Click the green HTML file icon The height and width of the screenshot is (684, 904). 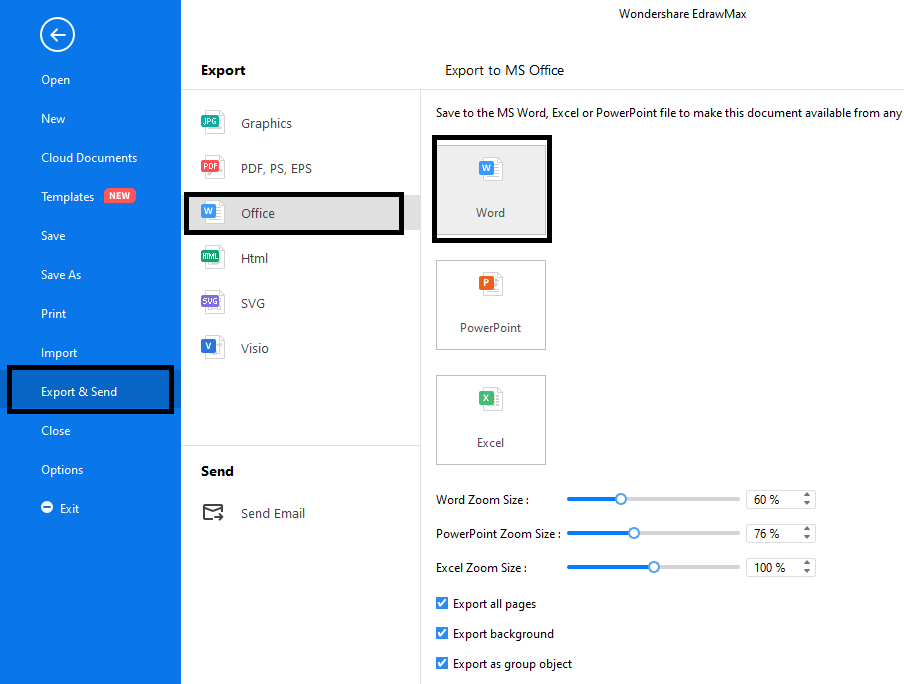pyautogui.click(x=212, y=257)
